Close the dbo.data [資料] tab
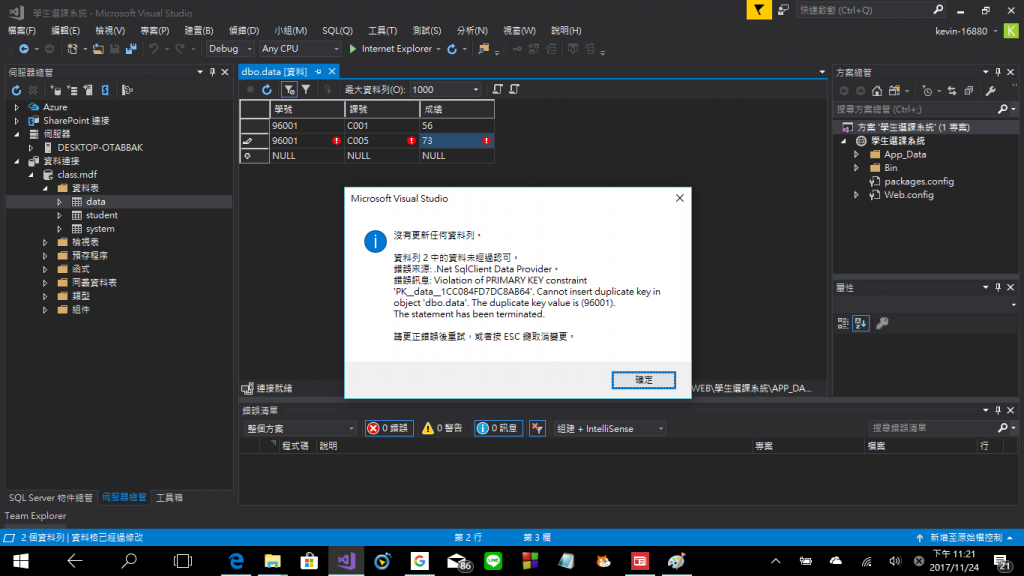Screen dimensions: 1024x576 point(332,72)
